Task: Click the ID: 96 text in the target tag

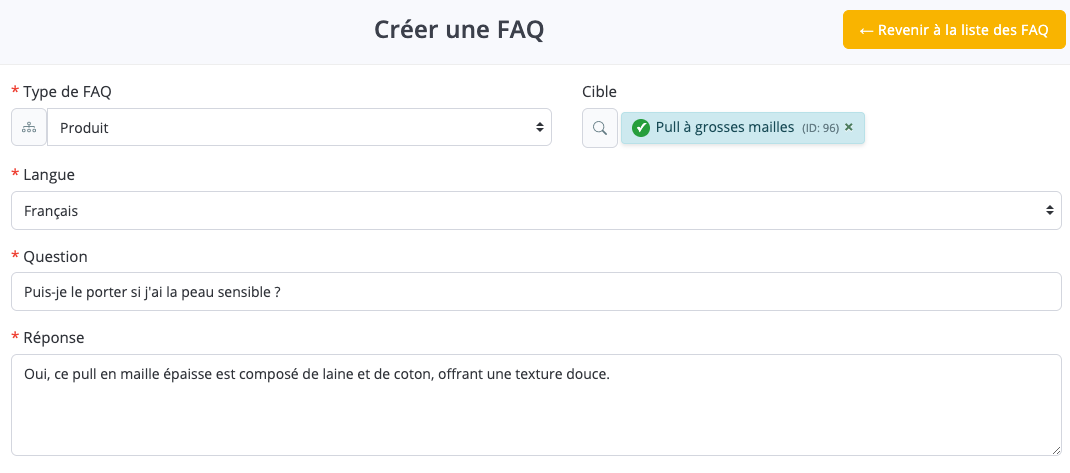Action: click(x=820, y=128)
